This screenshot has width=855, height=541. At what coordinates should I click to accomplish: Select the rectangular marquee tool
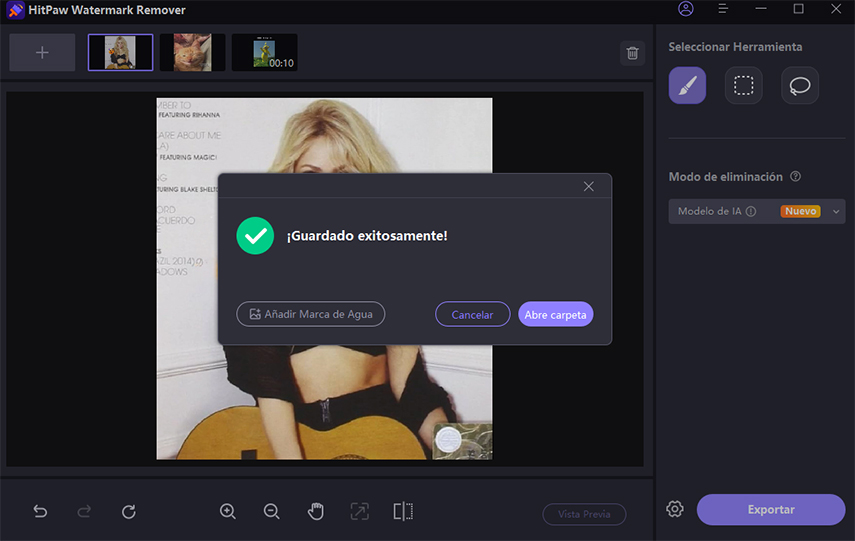click(743, 85)
